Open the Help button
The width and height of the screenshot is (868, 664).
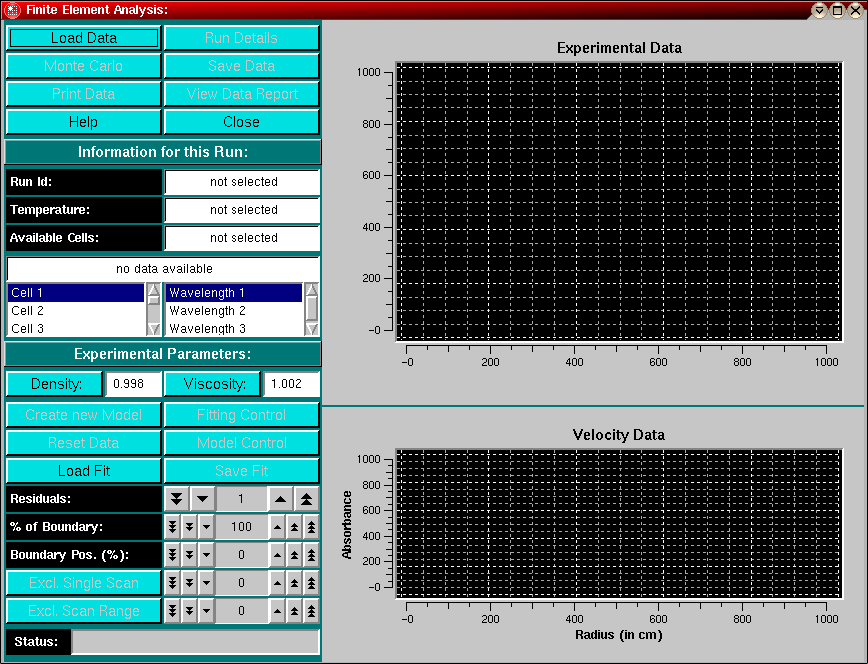[x=84, y=122]
